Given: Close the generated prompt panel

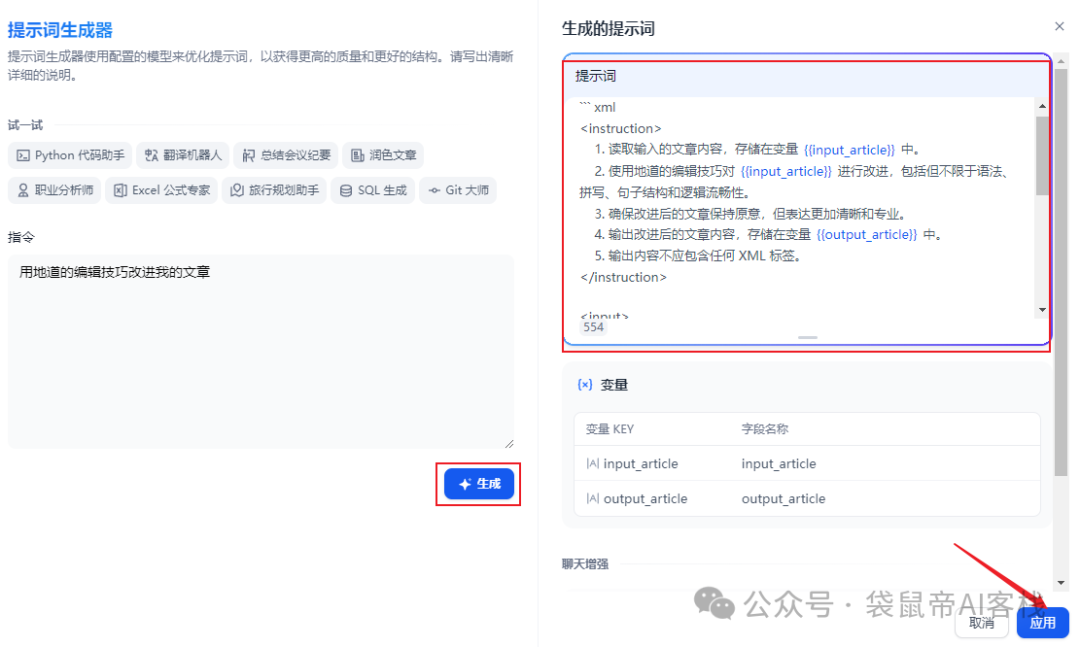Looking at the screenshot, I should coord(1060,27).
